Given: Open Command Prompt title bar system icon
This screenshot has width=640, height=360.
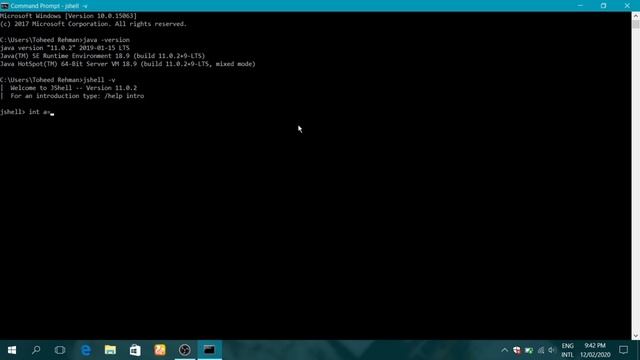Looking at the screenshot, I should [x=4, y=6].
